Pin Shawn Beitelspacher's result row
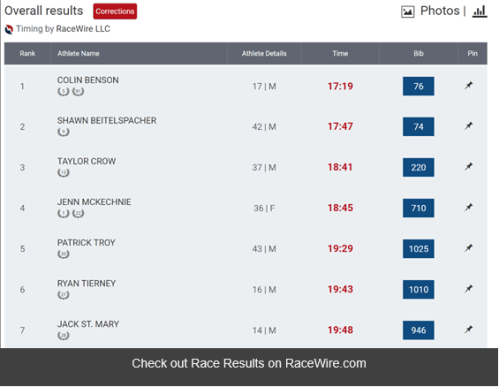This screenshot has width=499, height=387. tap(469, 126)
